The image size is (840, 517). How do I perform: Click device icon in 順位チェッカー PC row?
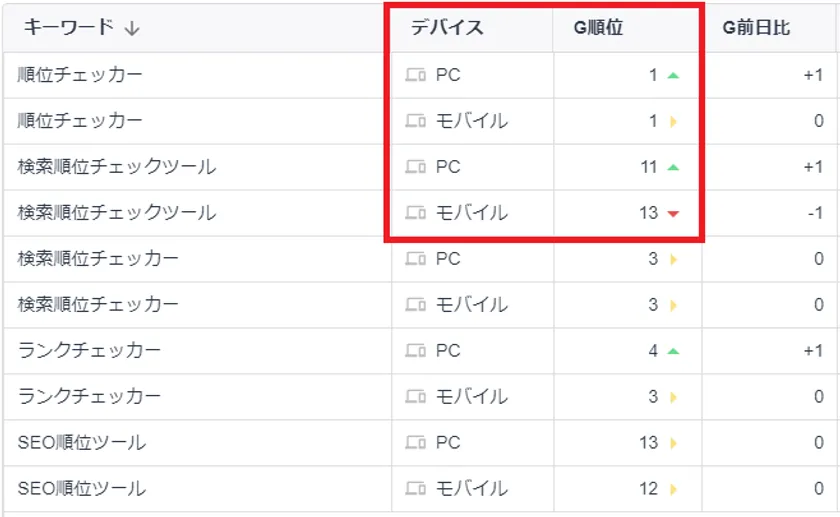pyautogui.click(x=416, y=75)
